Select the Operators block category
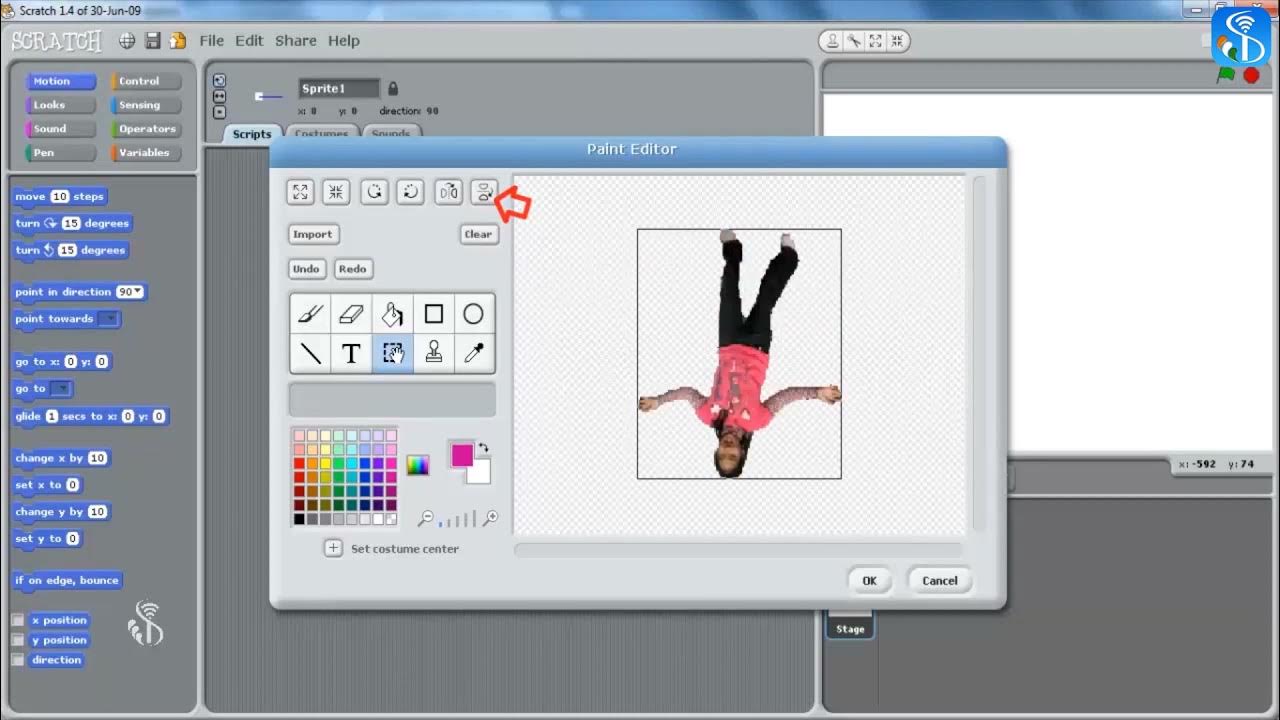This screenshot has width=1280, height=720. pyautogui.click(x=147, y=129)
